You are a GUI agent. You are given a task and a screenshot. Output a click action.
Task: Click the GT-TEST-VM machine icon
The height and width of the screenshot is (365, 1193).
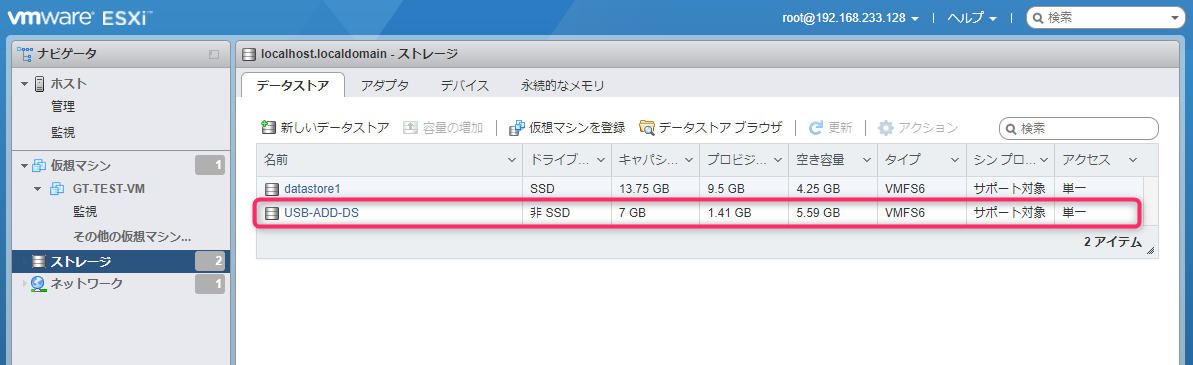(x=57, y=189)
